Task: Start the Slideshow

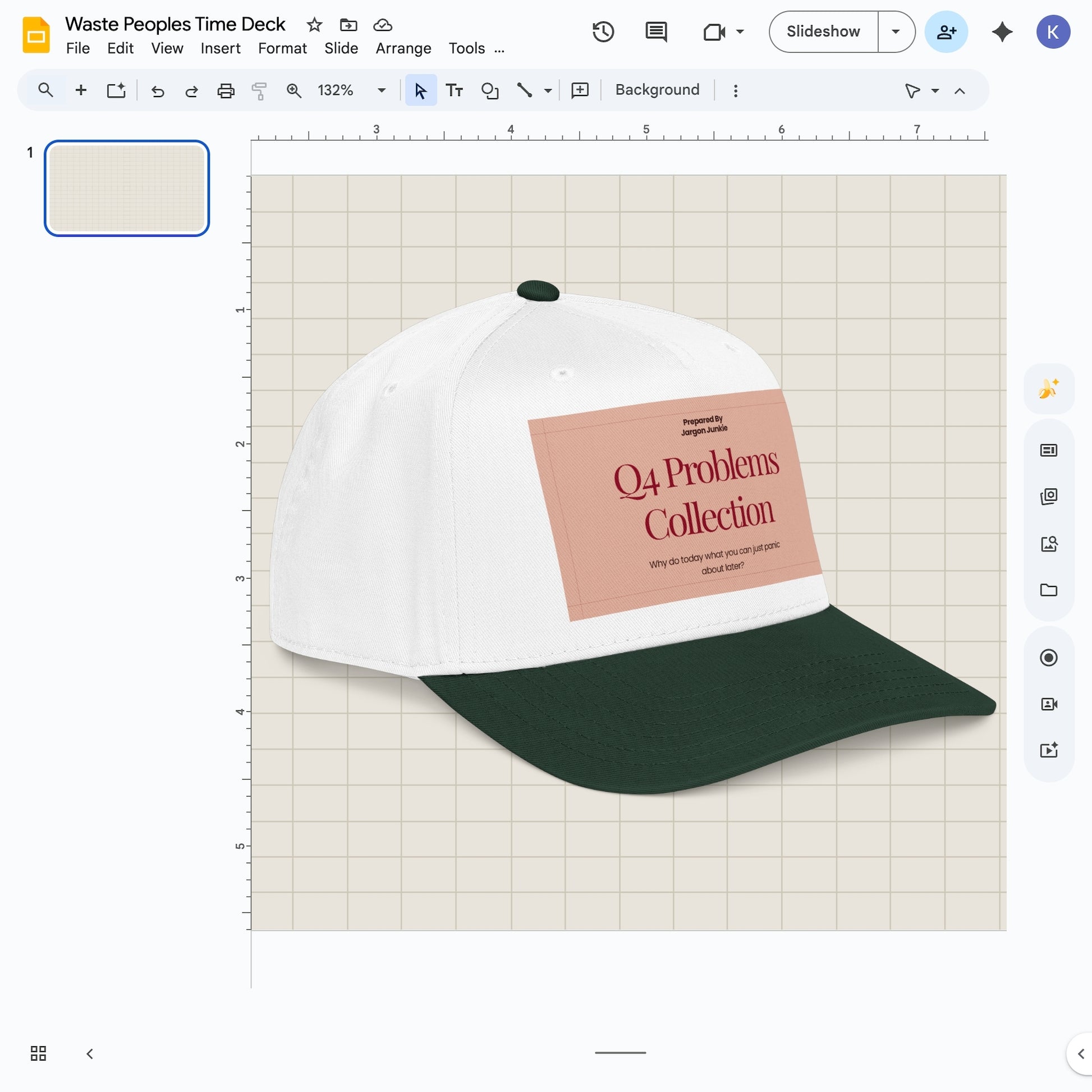Action: 823,31
